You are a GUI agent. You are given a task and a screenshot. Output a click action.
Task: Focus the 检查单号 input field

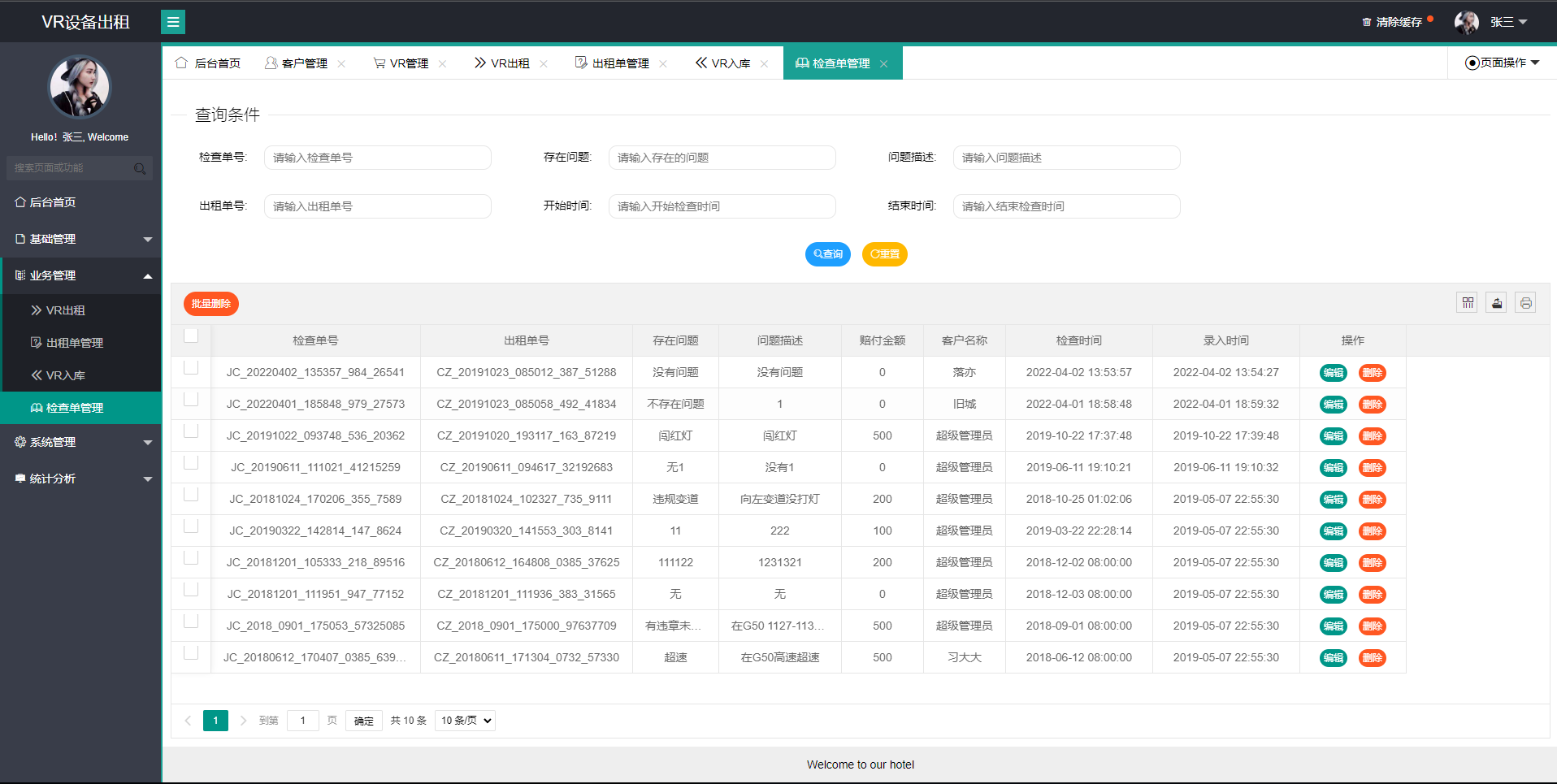click(x=378, y=158)
